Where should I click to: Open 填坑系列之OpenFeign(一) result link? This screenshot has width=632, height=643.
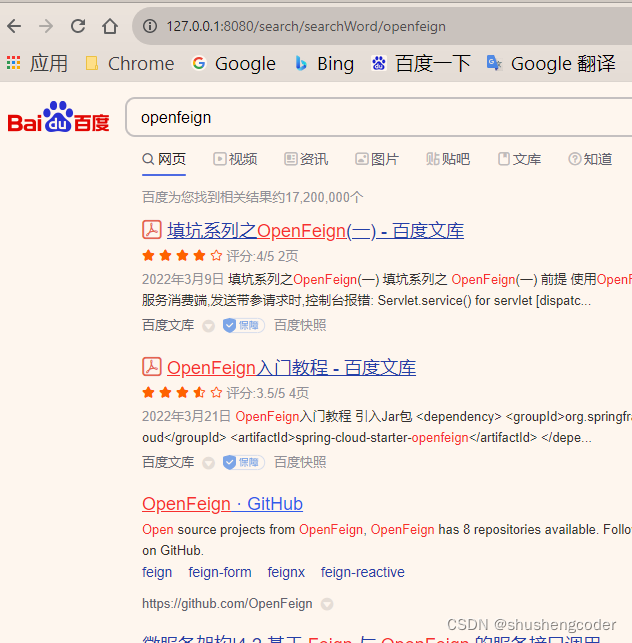click(x=315, y=230)
